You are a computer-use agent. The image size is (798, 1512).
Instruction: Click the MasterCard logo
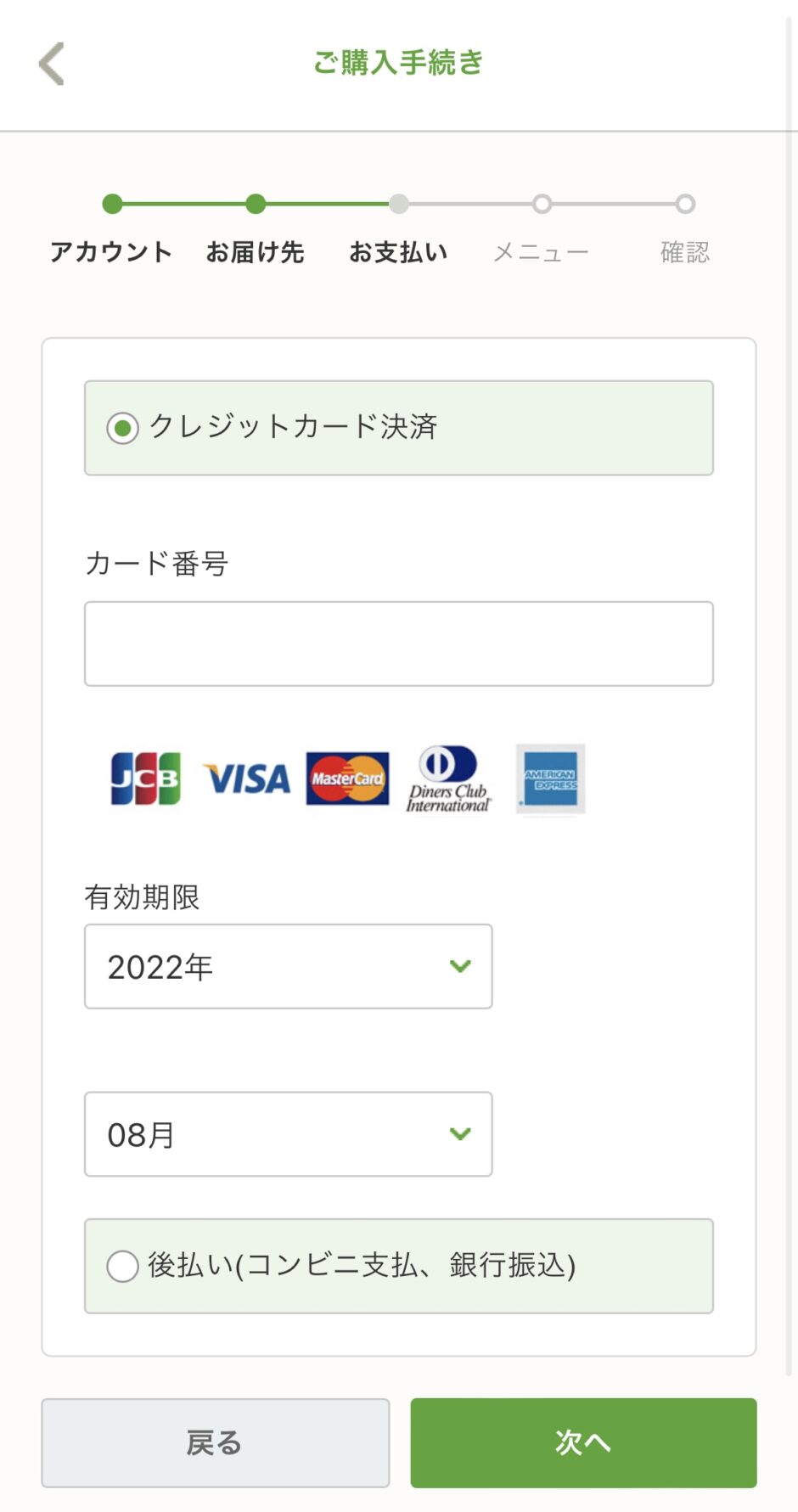(348, 778)
